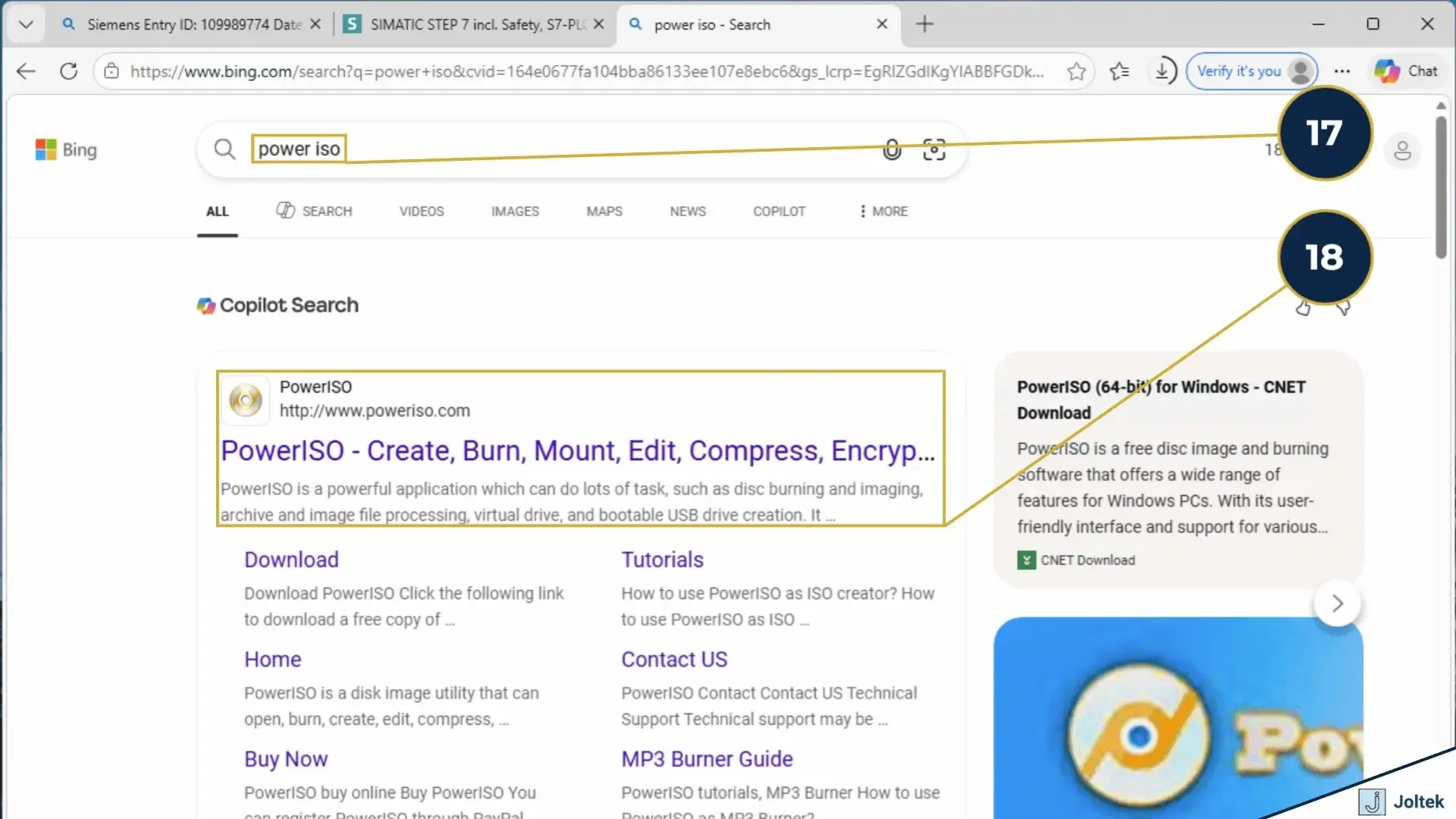Viewport: 1456px width, 819px height.
Task: Go back to the previous page
Action: tap(26, 71)
